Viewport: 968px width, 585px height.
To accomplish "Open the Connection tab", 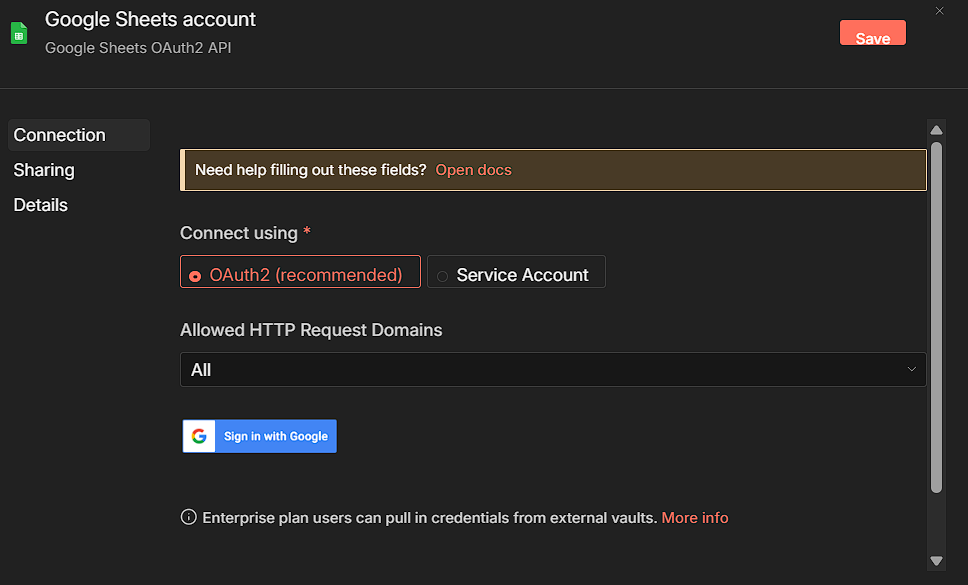I will point(60,135).
